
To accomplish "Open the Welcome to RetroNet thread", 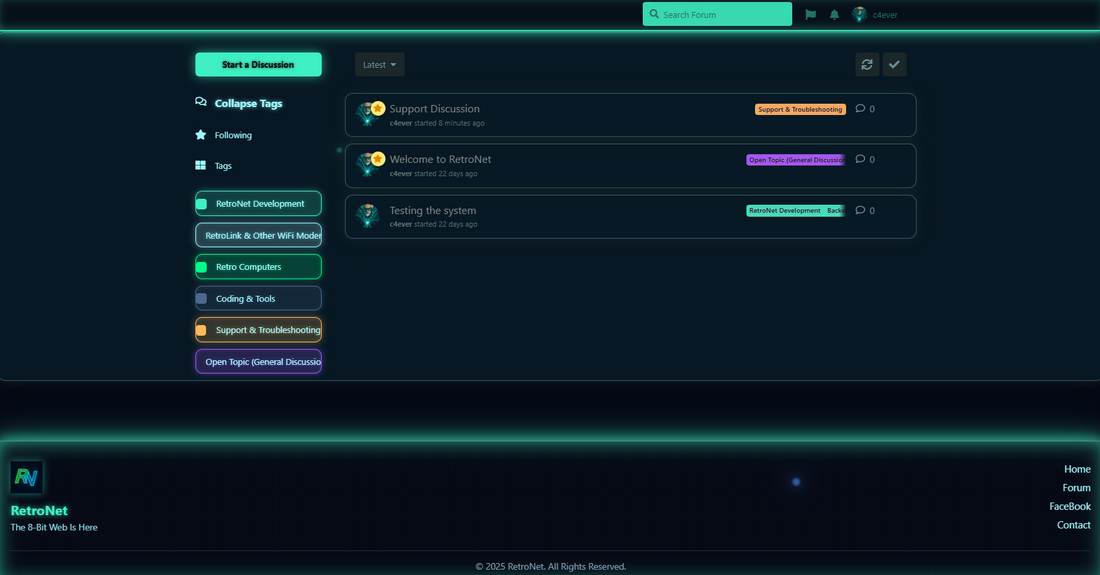I will tap(440, 159).
